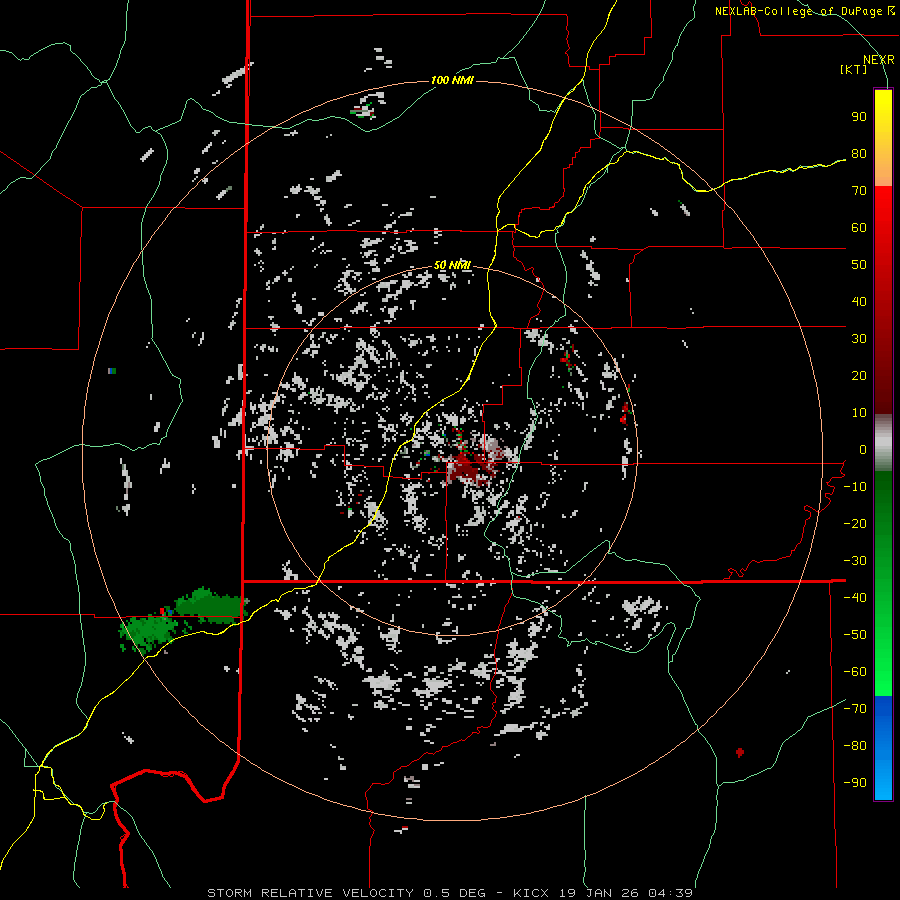The image size is (900, 900).
Task: Click the "-80" value on the velocity scale
Action: tap(855, 746)
